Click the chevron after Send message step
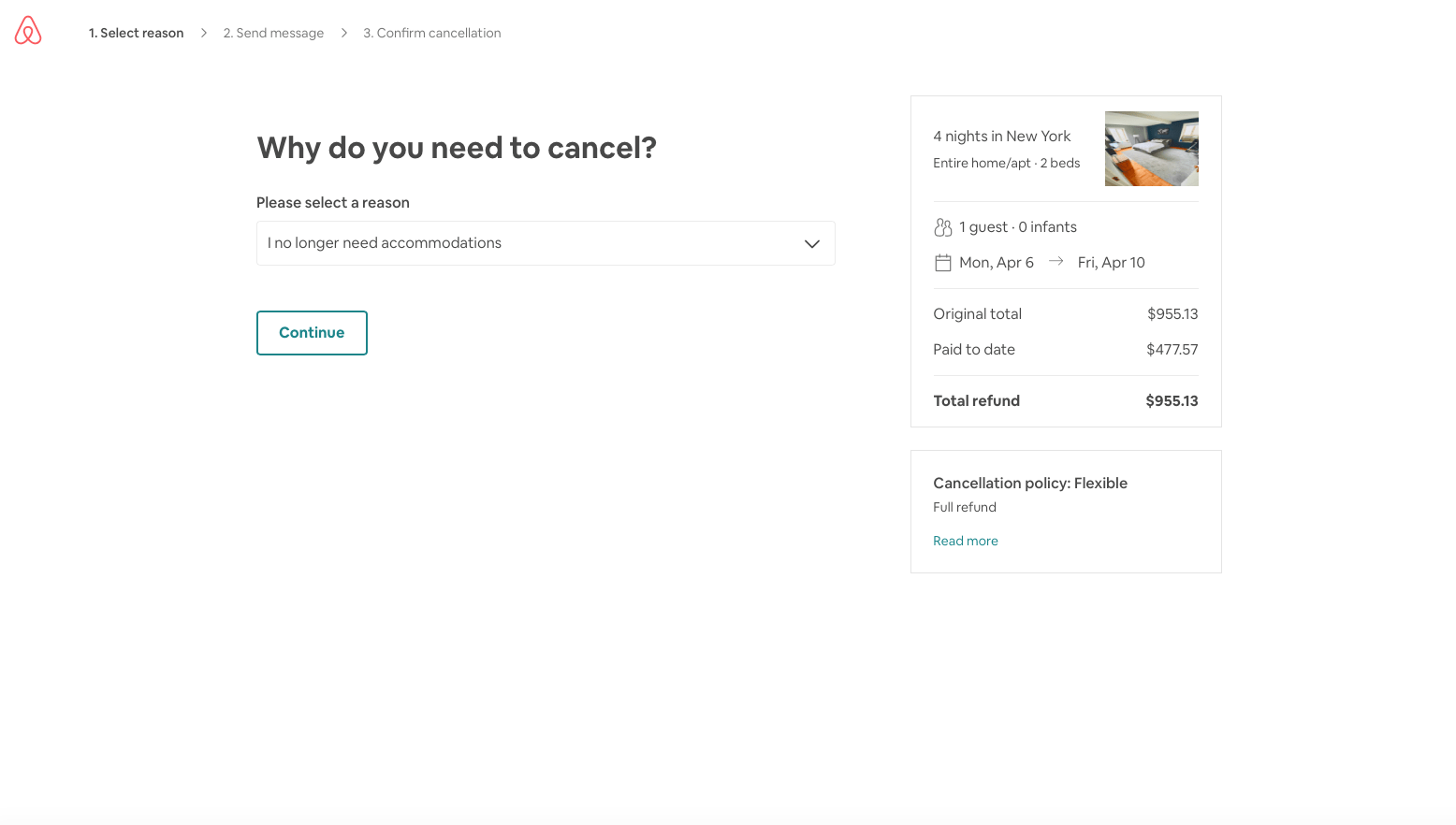 343,33
